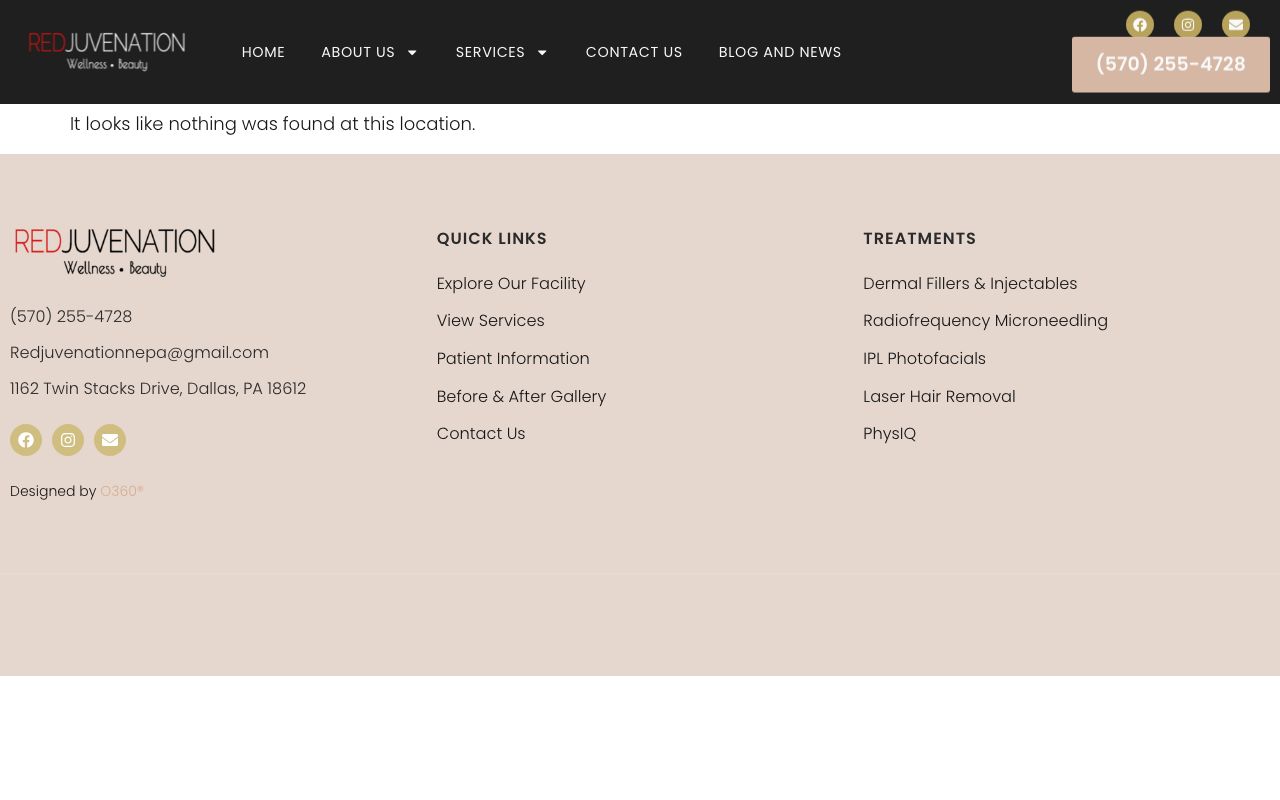Viewport: 1280px width, 800px height.
Task: Select the Laser Hair Removal link
Action: point(939,396)
